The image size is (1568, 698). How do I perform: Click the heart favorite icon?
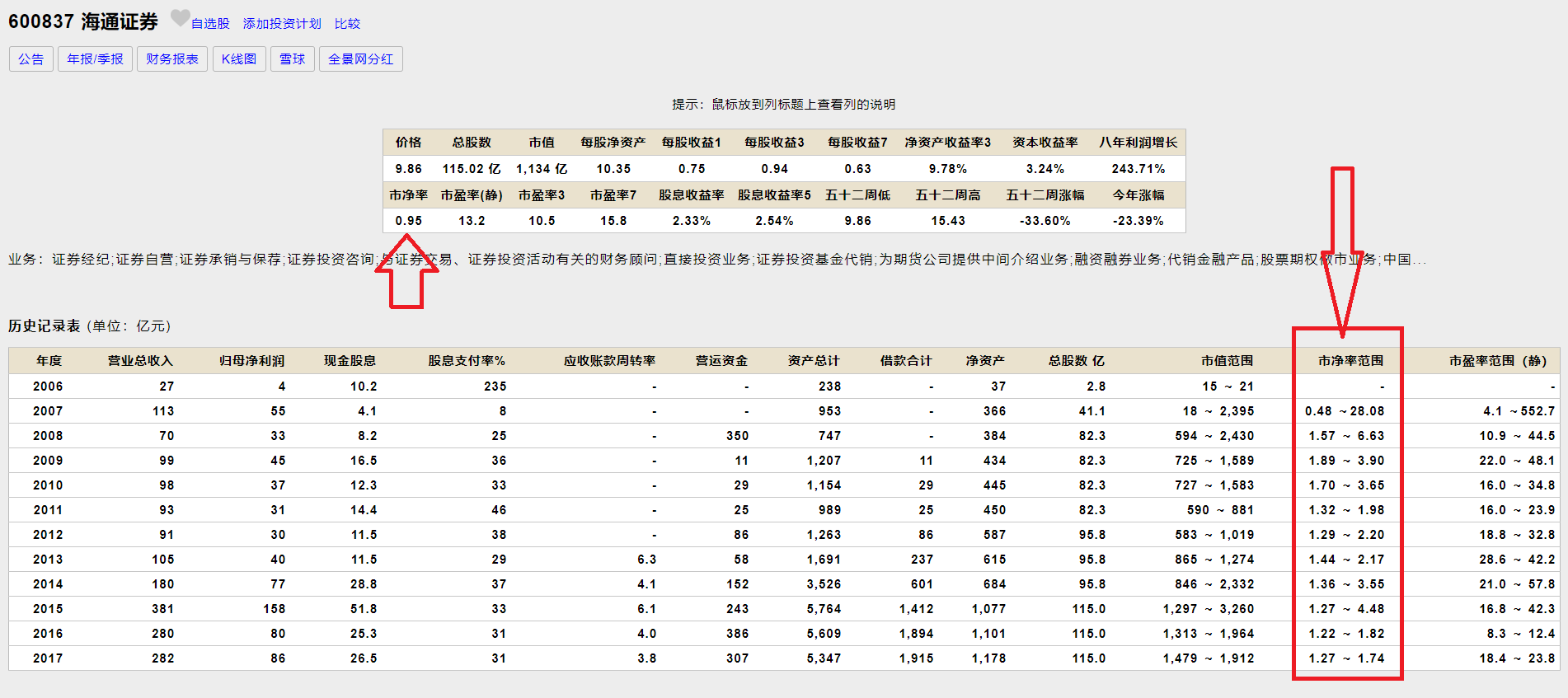click(x=180, y=17)
